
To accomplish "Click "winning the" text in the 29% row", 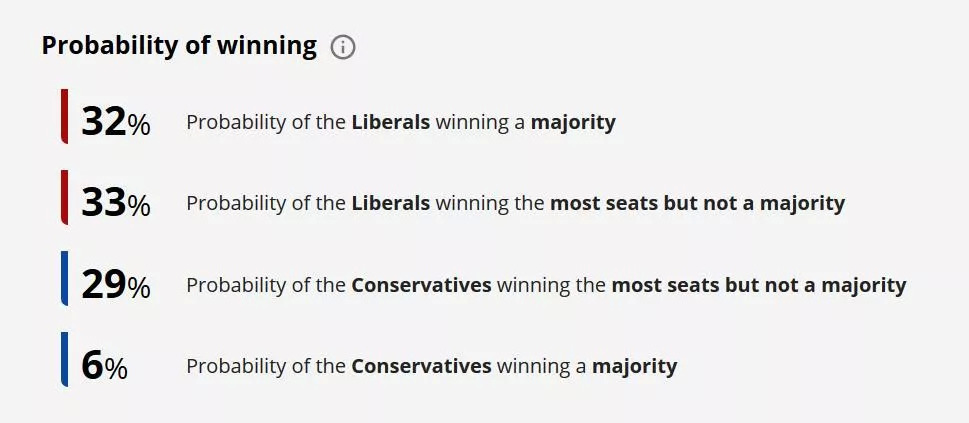I will coord(551,285).
